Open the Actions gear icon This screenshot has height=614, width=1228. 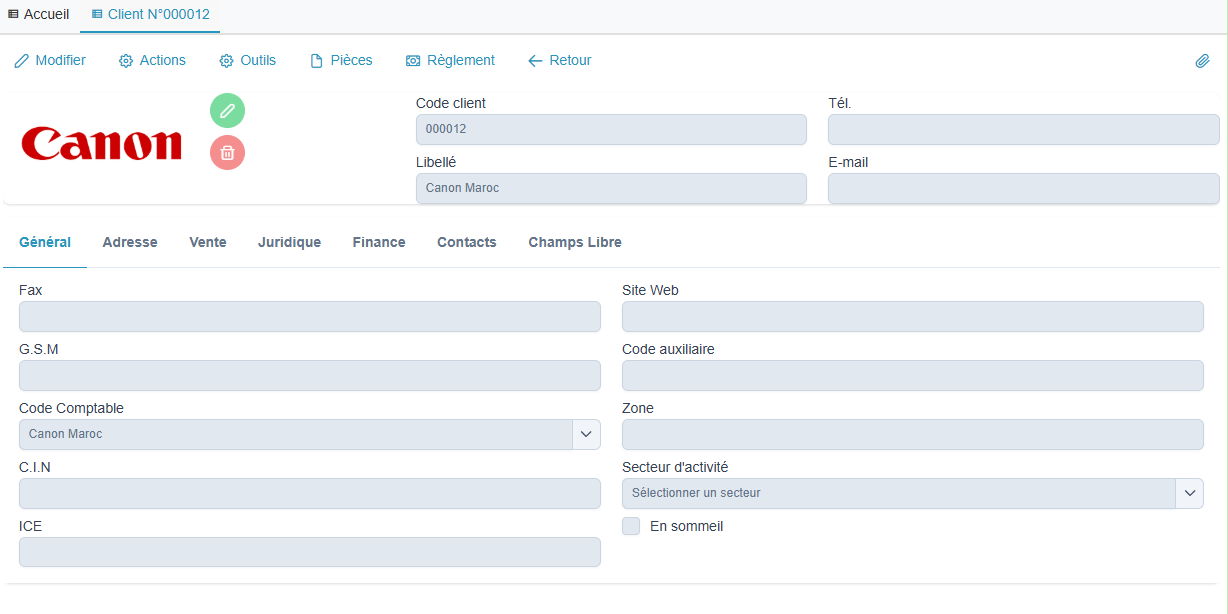pyautogui.click(x=125, y=60)
